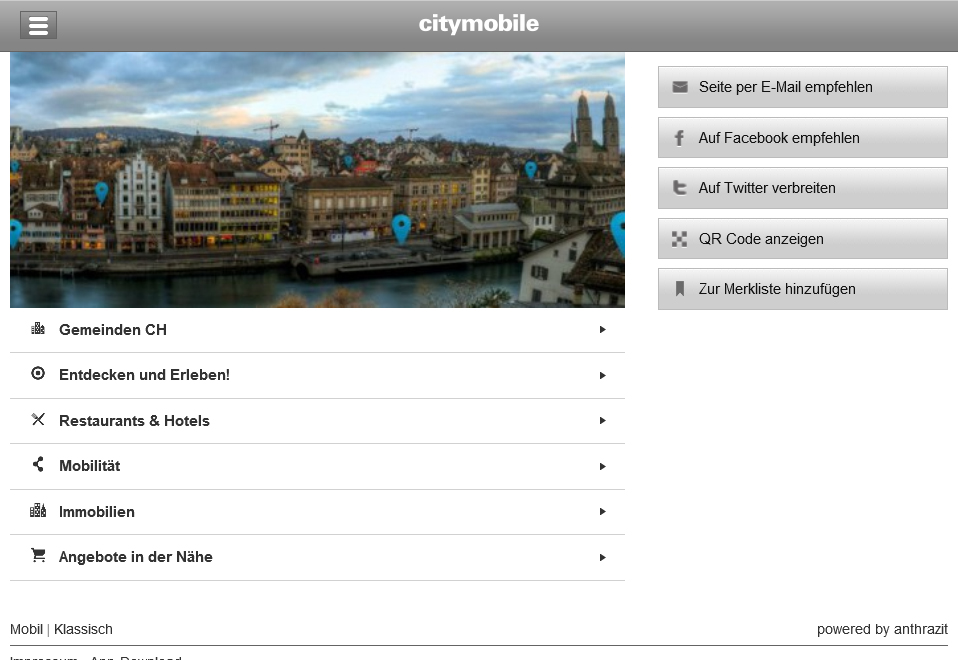Click QR Code anzeigen button
The width and height of the screenshot is (958, 660).
click(x=803, y=239)
